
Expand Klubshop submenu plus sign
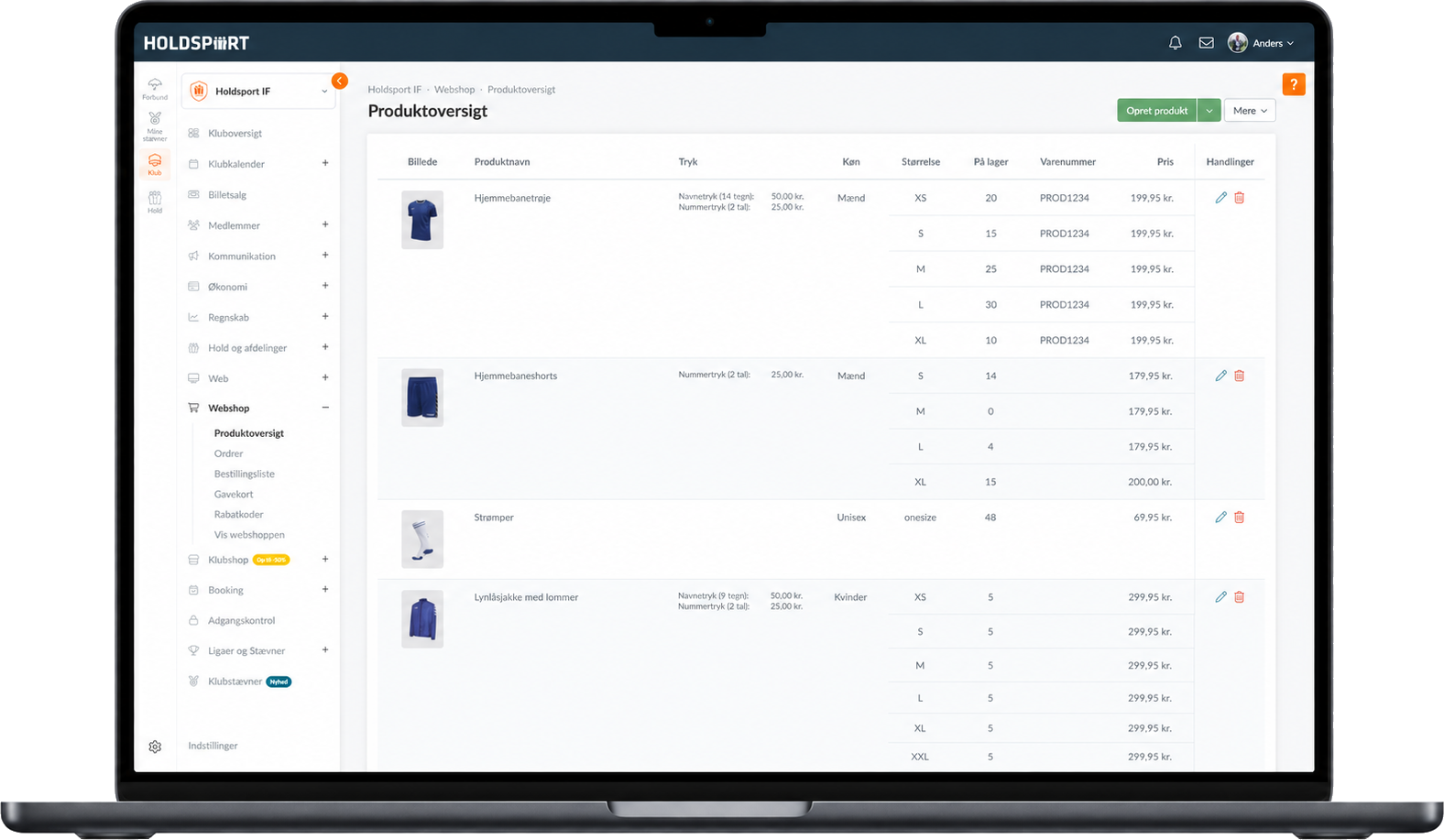coord(325,559)
